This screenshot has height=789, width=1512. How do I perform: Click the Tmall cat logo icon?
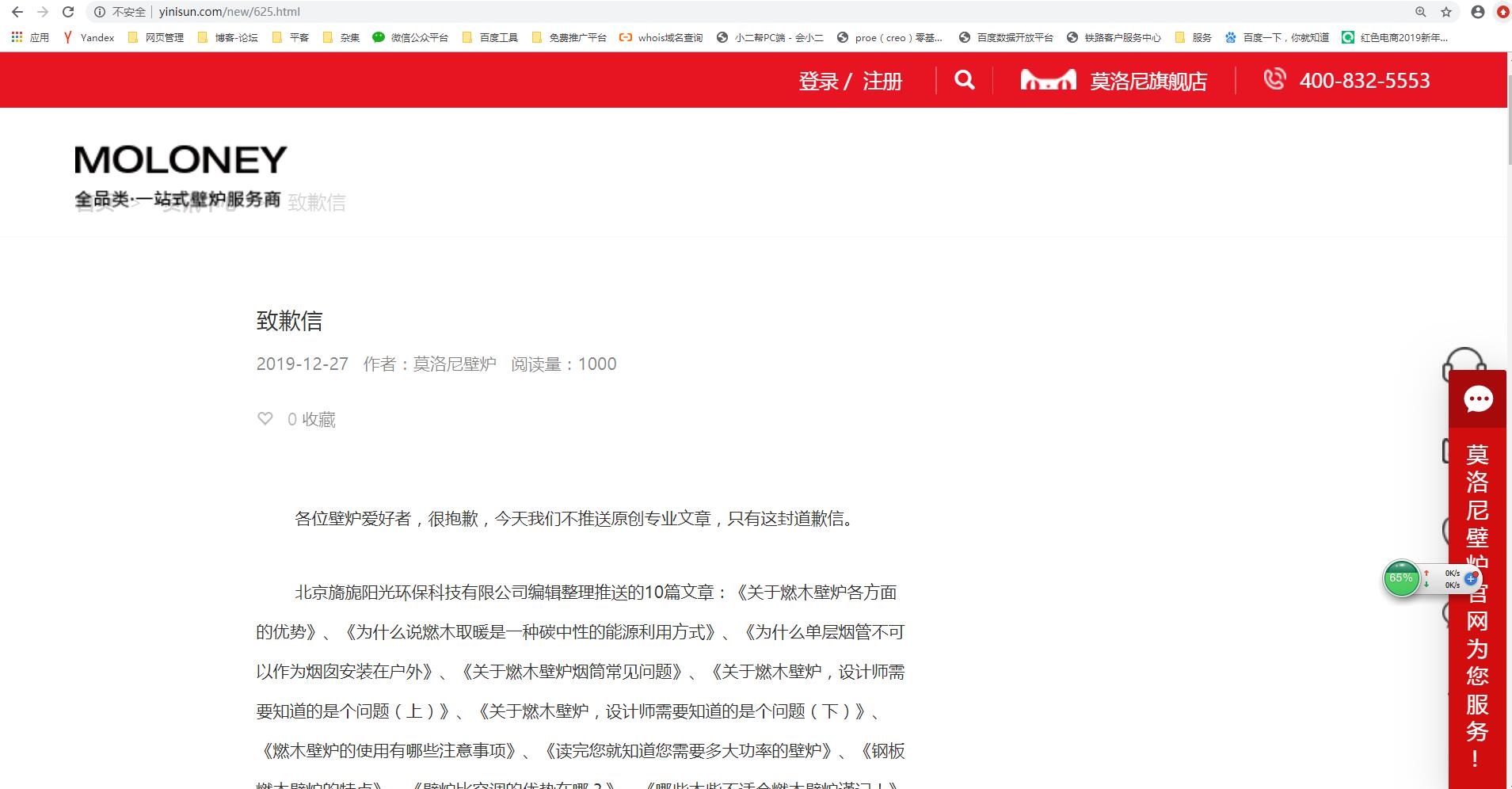(x=1048, y=80)
